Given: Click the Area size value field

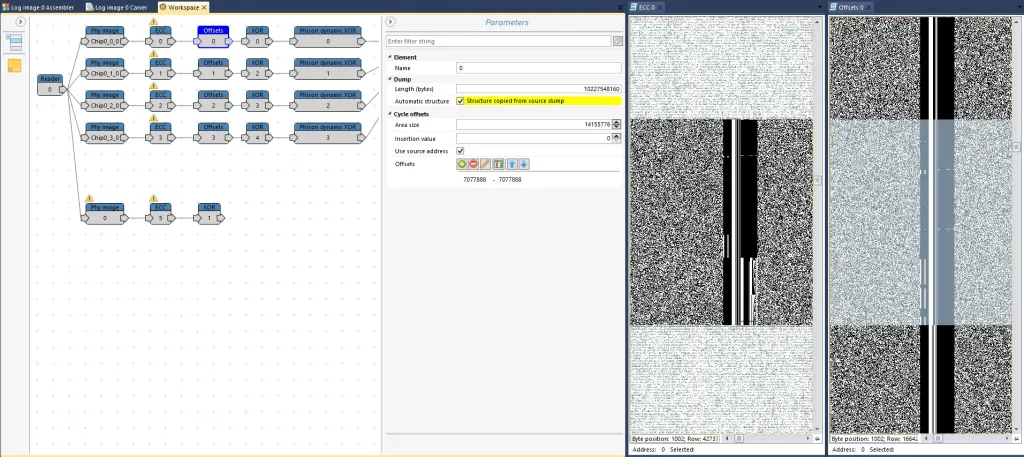Looking at the screenshot, I should (x=534, y=124).
